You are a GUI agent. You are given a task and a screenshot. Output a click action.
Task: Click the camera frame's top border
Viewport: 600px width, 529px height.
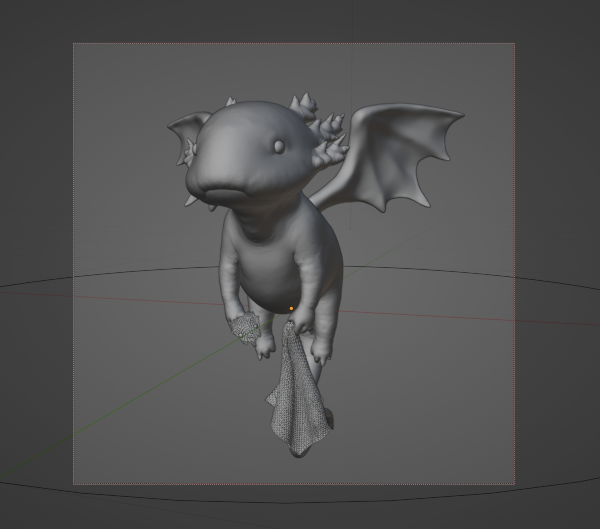300,43
